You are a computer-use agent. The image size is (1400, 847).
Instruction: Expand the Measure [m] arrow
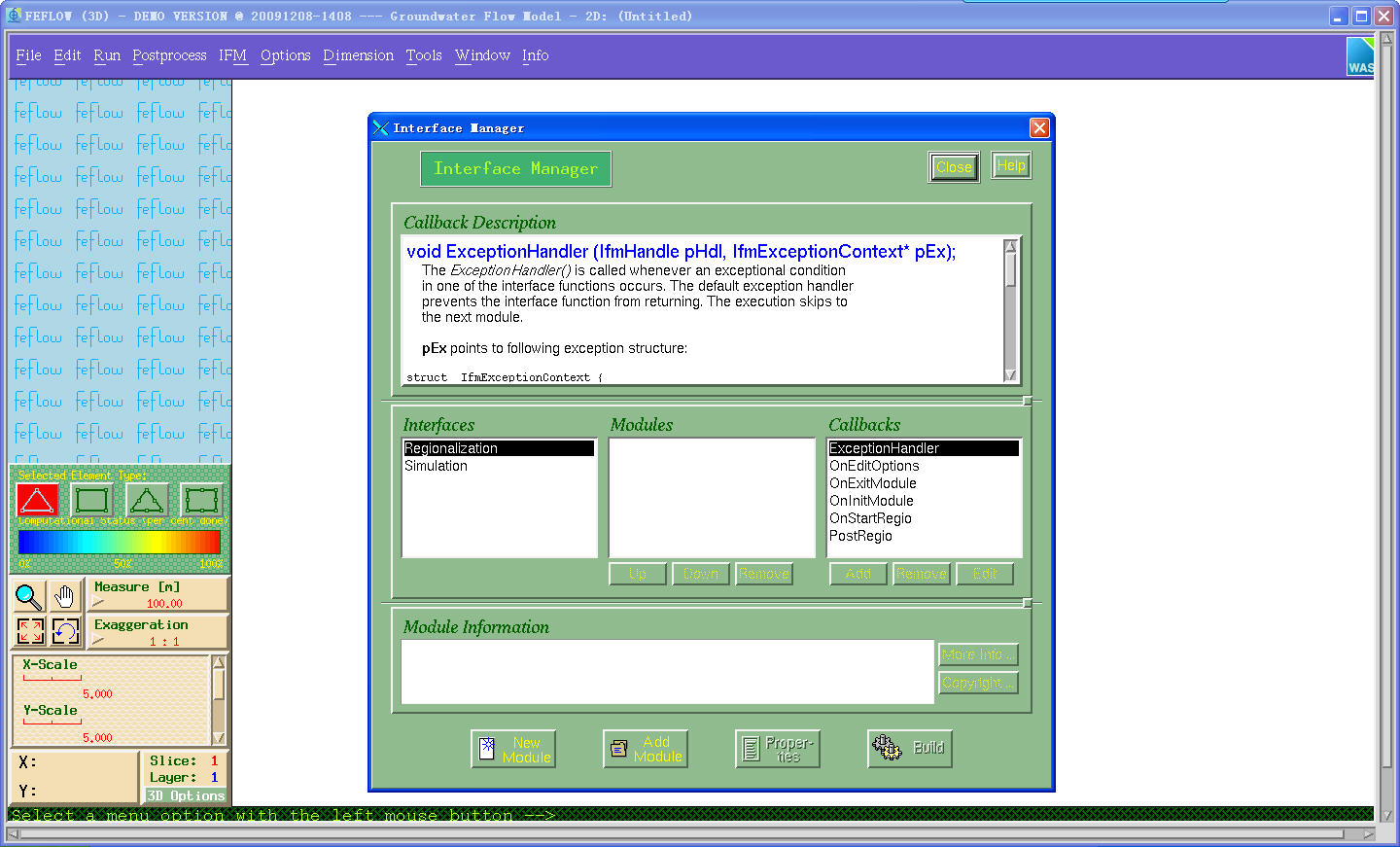[x=98, y=604]
